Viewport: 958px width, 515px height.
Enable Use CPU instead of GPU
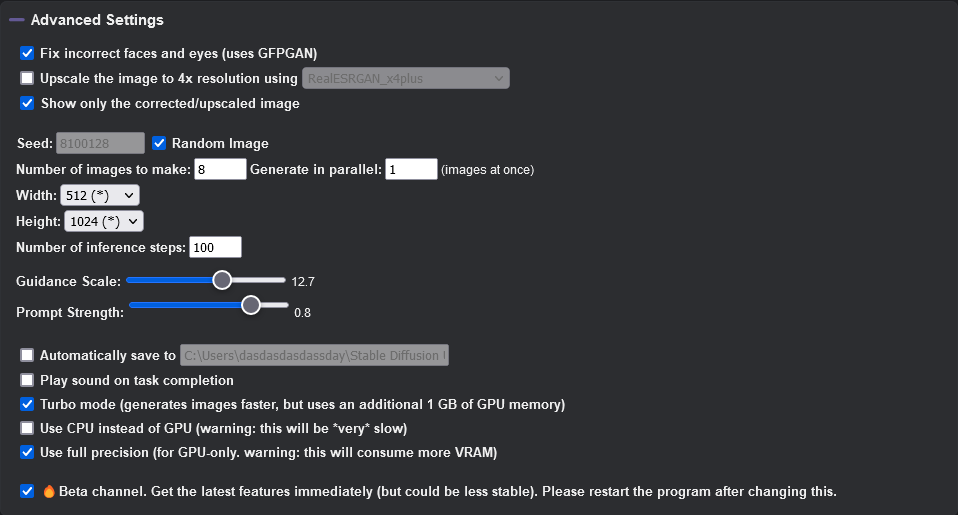(27, 428)
